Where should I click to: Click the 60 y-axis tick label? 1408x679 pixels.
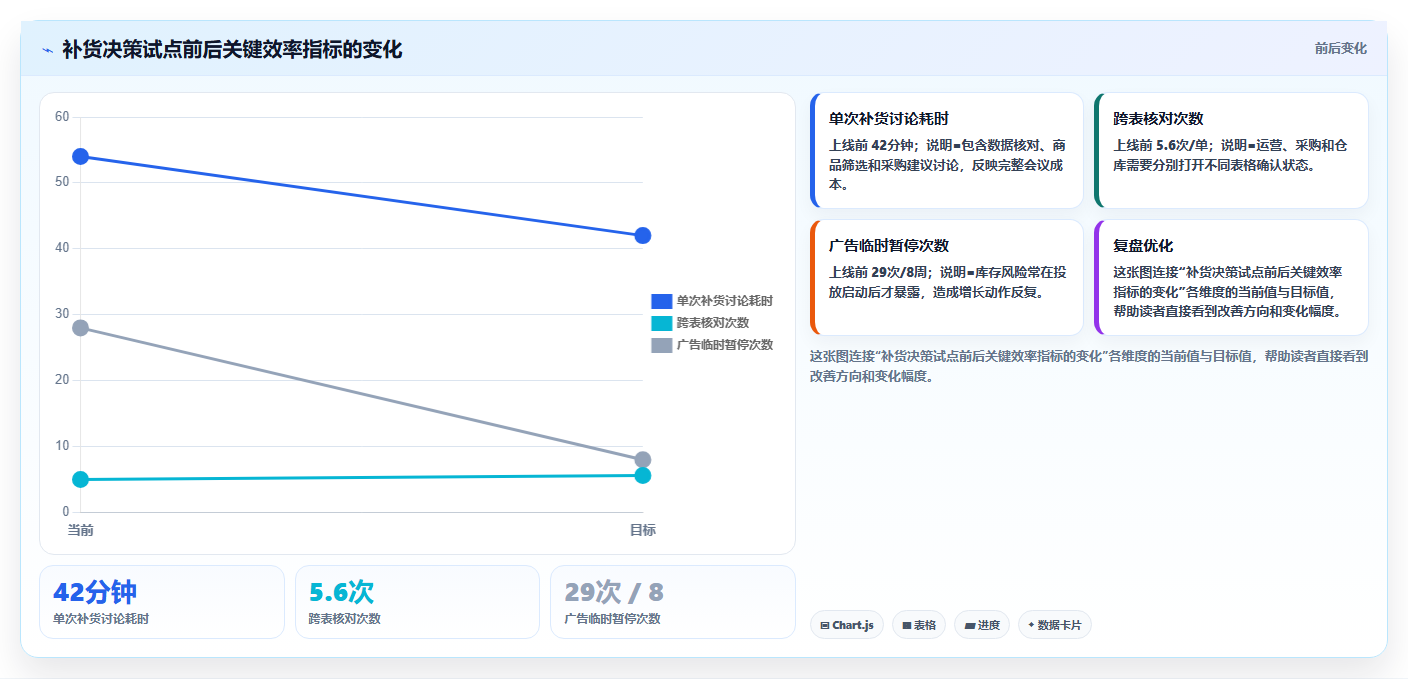[x=62, y=117]
